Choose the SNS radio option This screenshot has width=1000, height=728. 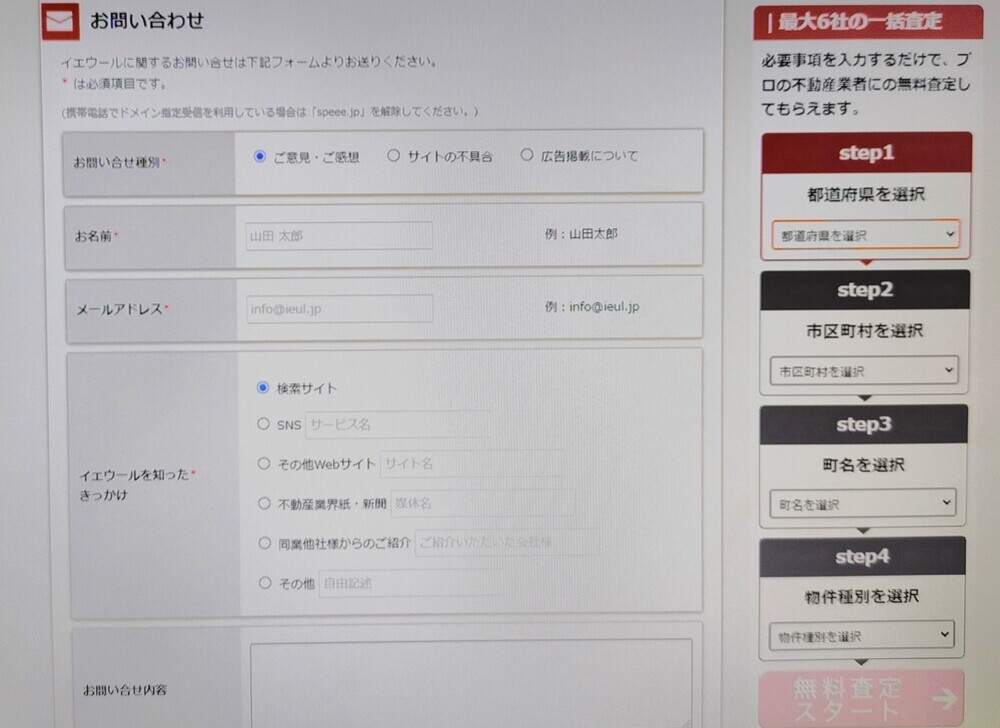263,424
